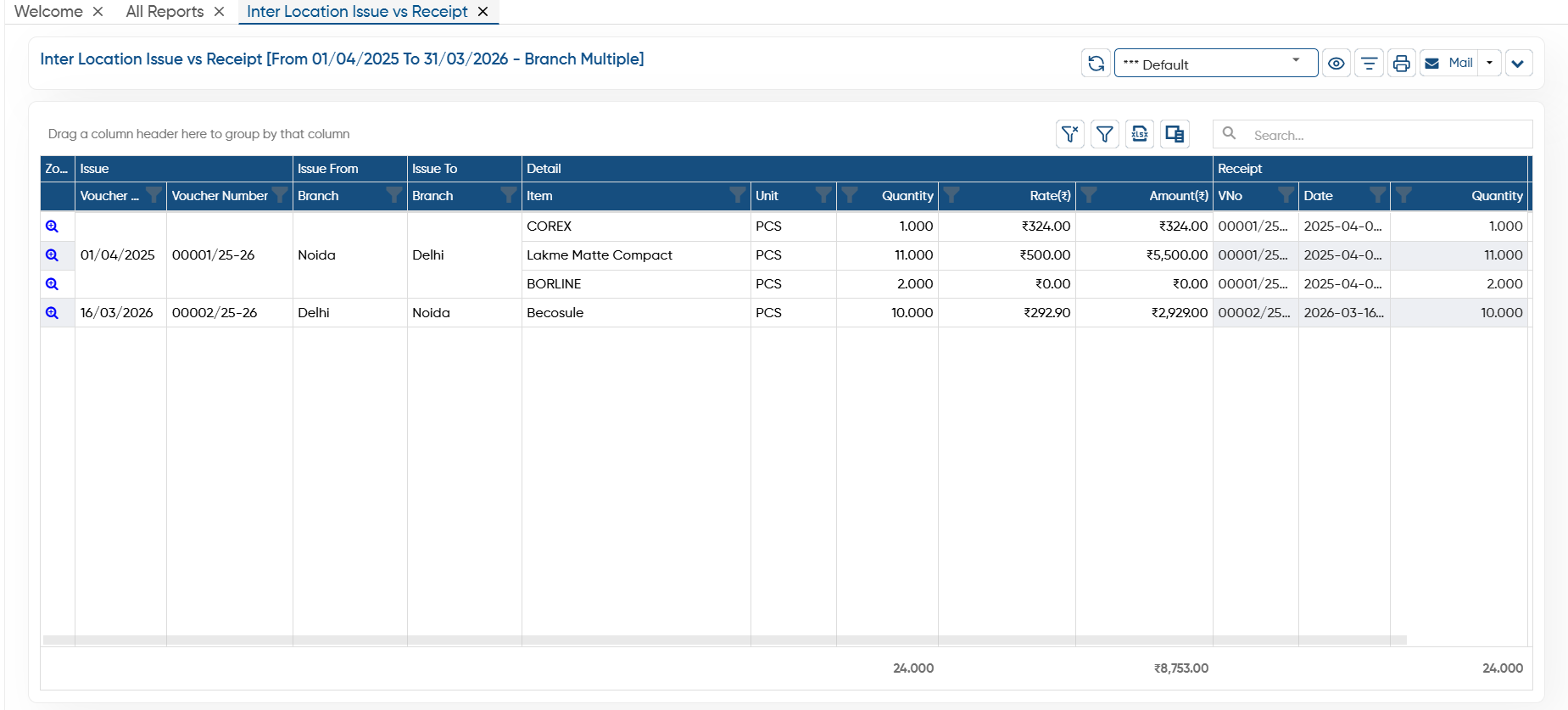Zoom into the Becosule row
This screenshot has height=710, width=1568.
[52, 313]
